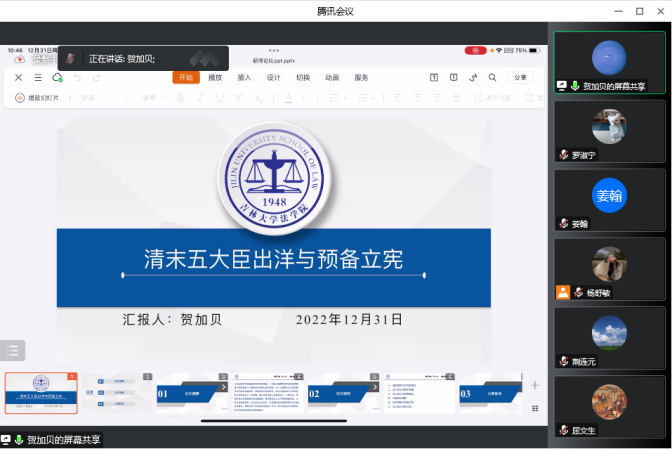Maximize the 腾讯会议 window

point(639,11)
